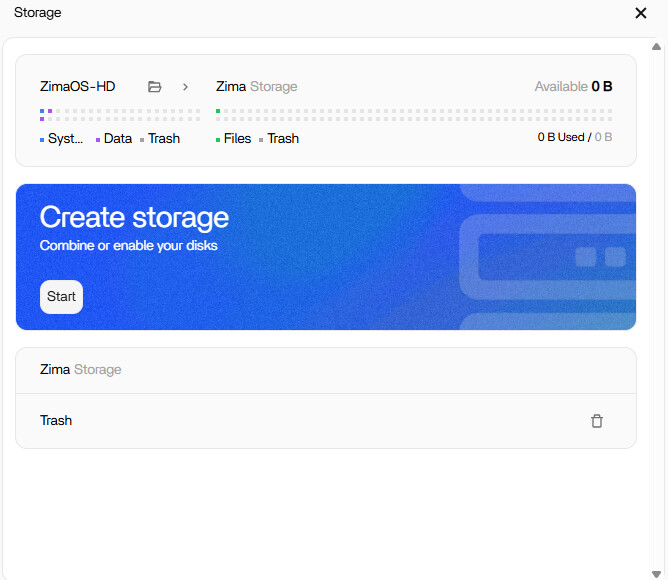
Task: Click Combine or enable your disks text
Action: tap(129, 245)
